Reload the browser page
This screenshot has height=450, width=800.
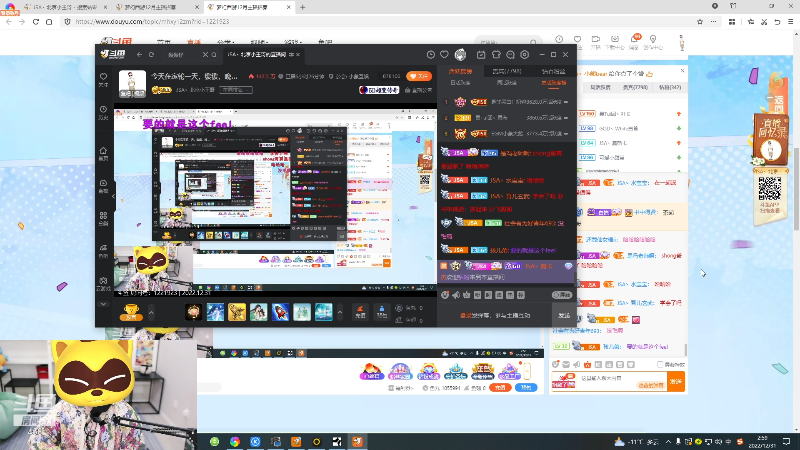(36, 22)
